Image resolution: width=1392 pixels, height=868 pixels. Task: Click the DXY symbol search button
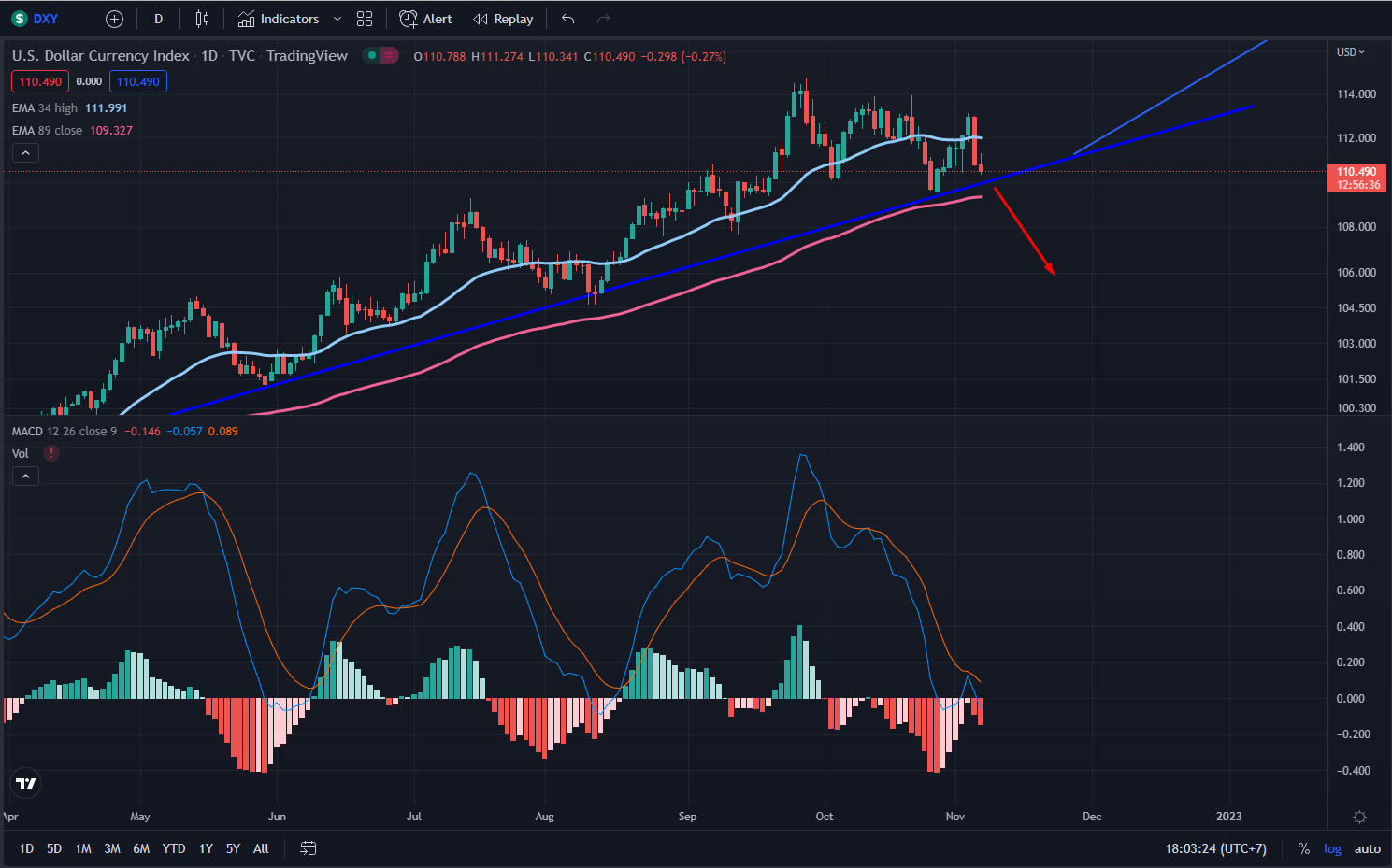36,19
